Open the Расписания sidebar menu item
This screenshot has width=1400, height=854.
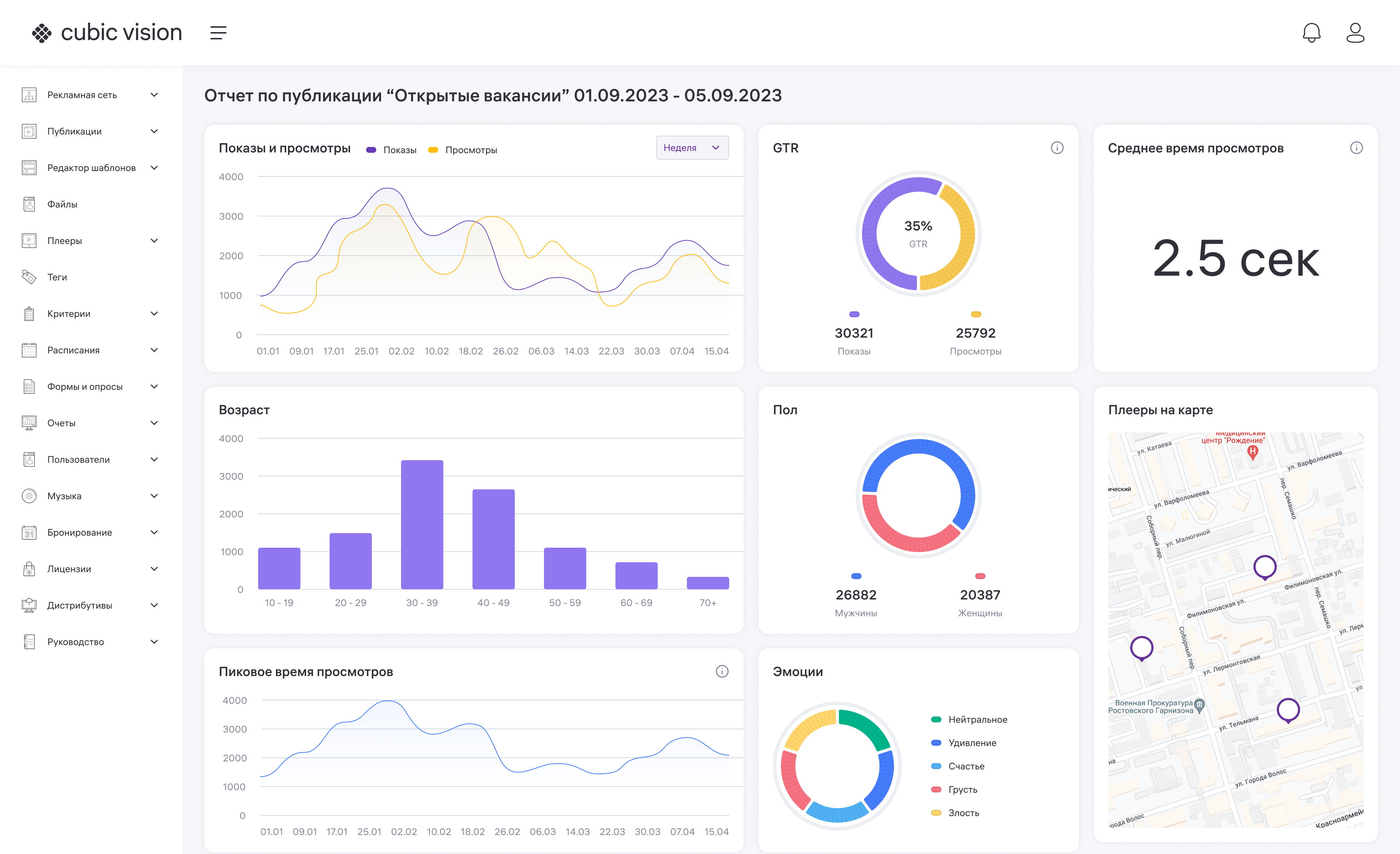(73, 350)
